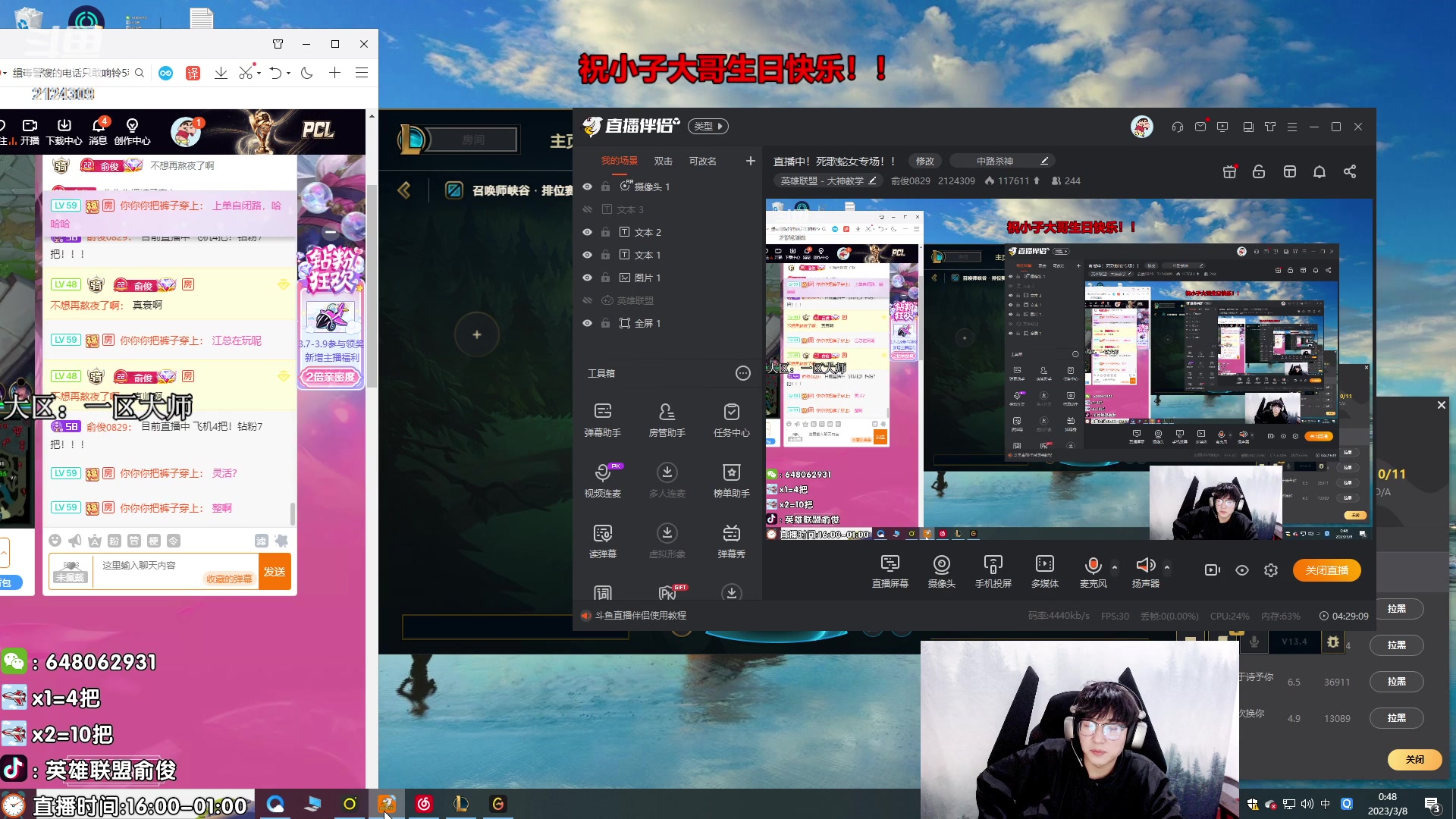The height and width of the screenshot is (819, 1456).
Task: Click the yellow 关闭 button at bottom right
Action: 1415,759
